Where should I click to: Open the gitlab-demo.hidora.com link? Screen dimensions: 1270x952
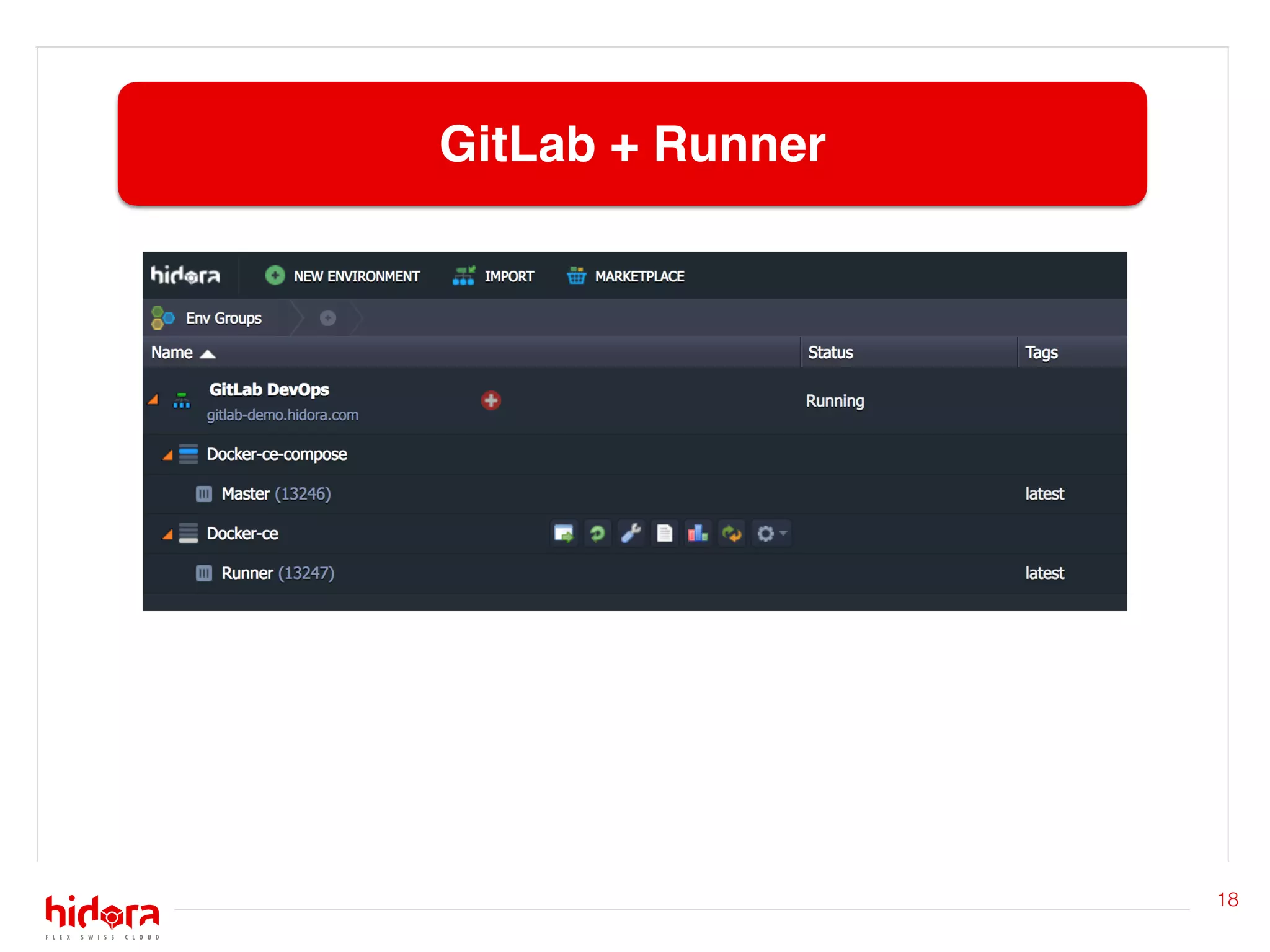pos(283,415)
